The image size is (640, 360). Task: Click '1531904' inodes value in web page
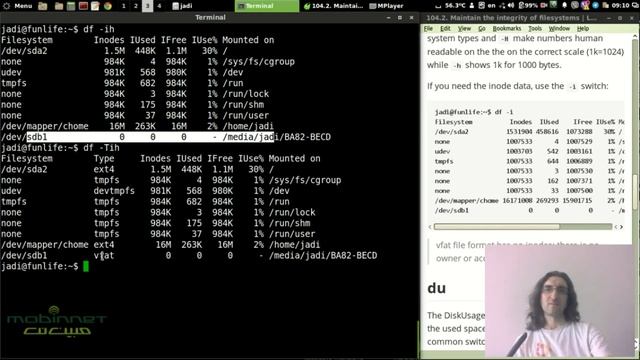[x=519, y=132]
